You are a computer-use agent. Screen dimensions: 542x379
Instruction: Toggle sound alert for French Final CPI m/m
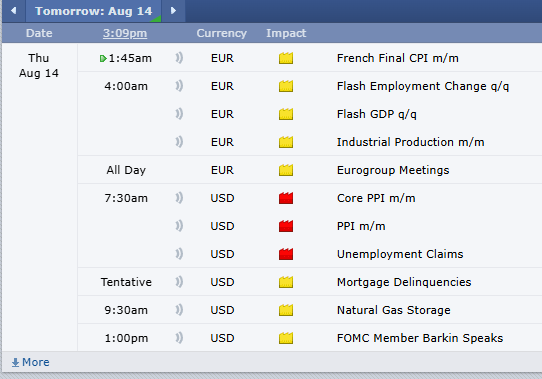[179, 58]
